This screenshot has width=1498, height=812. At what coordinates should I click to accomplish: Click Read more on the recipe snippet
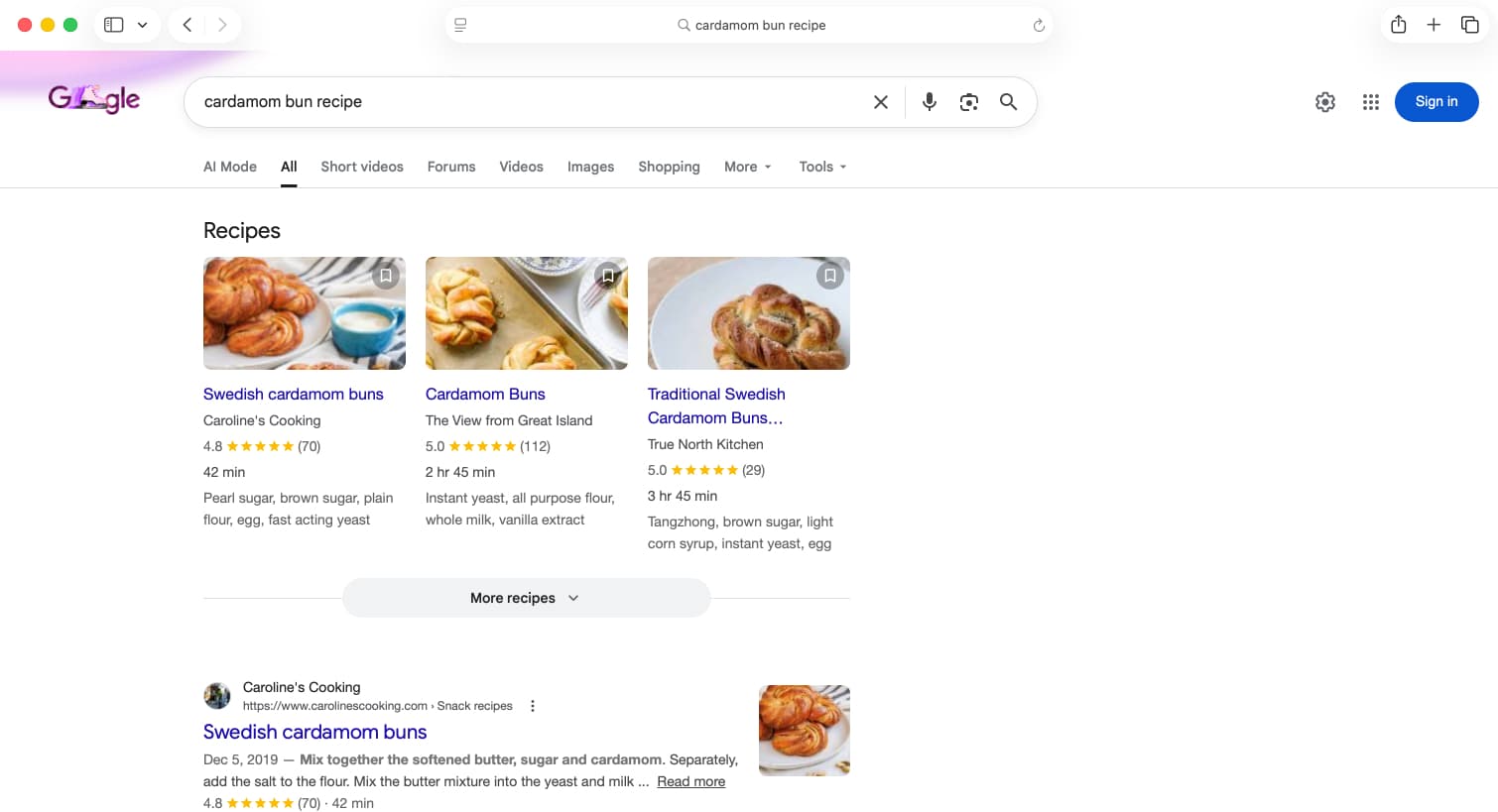coord(690,781)
